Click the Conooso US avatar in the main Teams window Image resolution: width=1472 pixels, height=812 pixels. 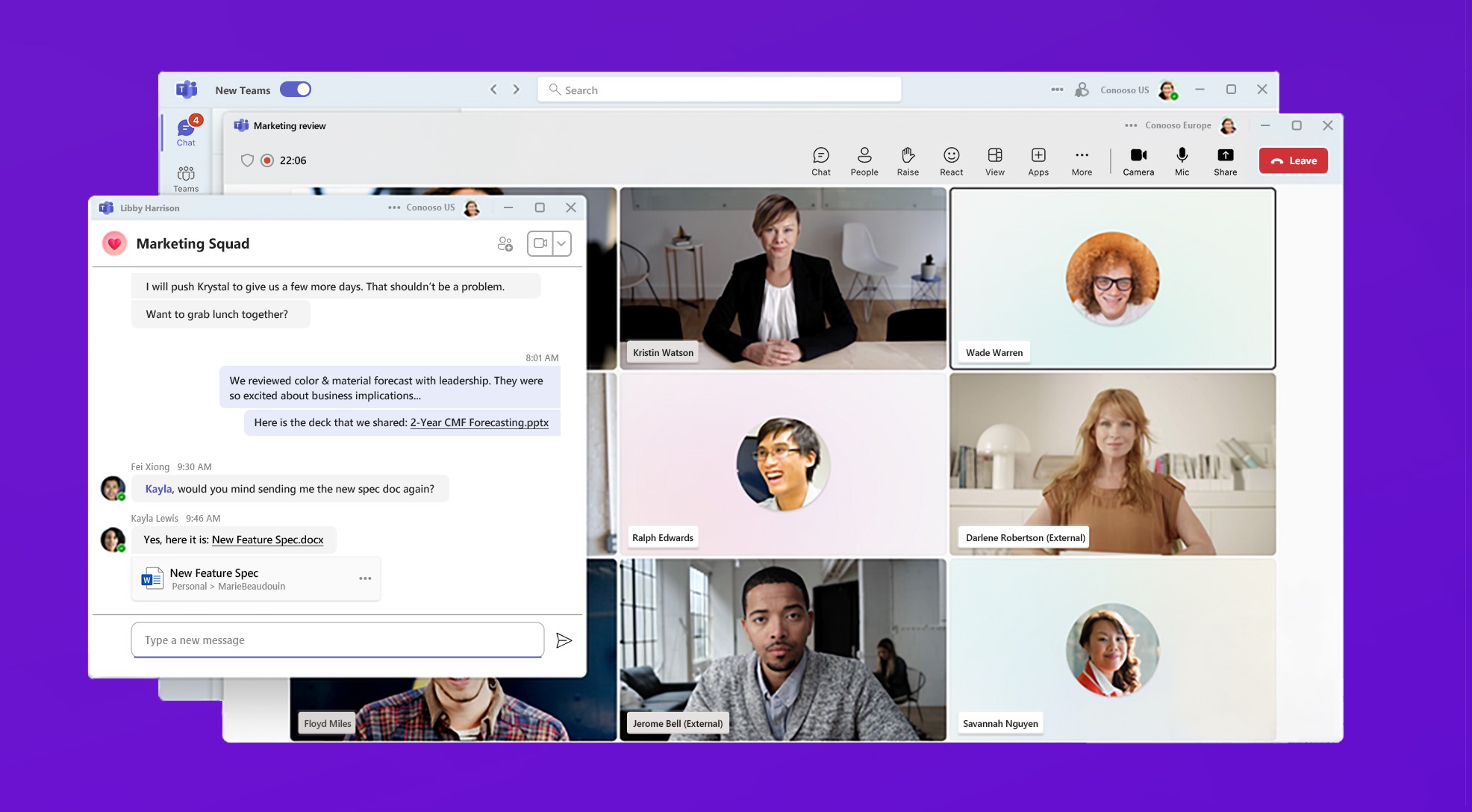coord(1167,90)
